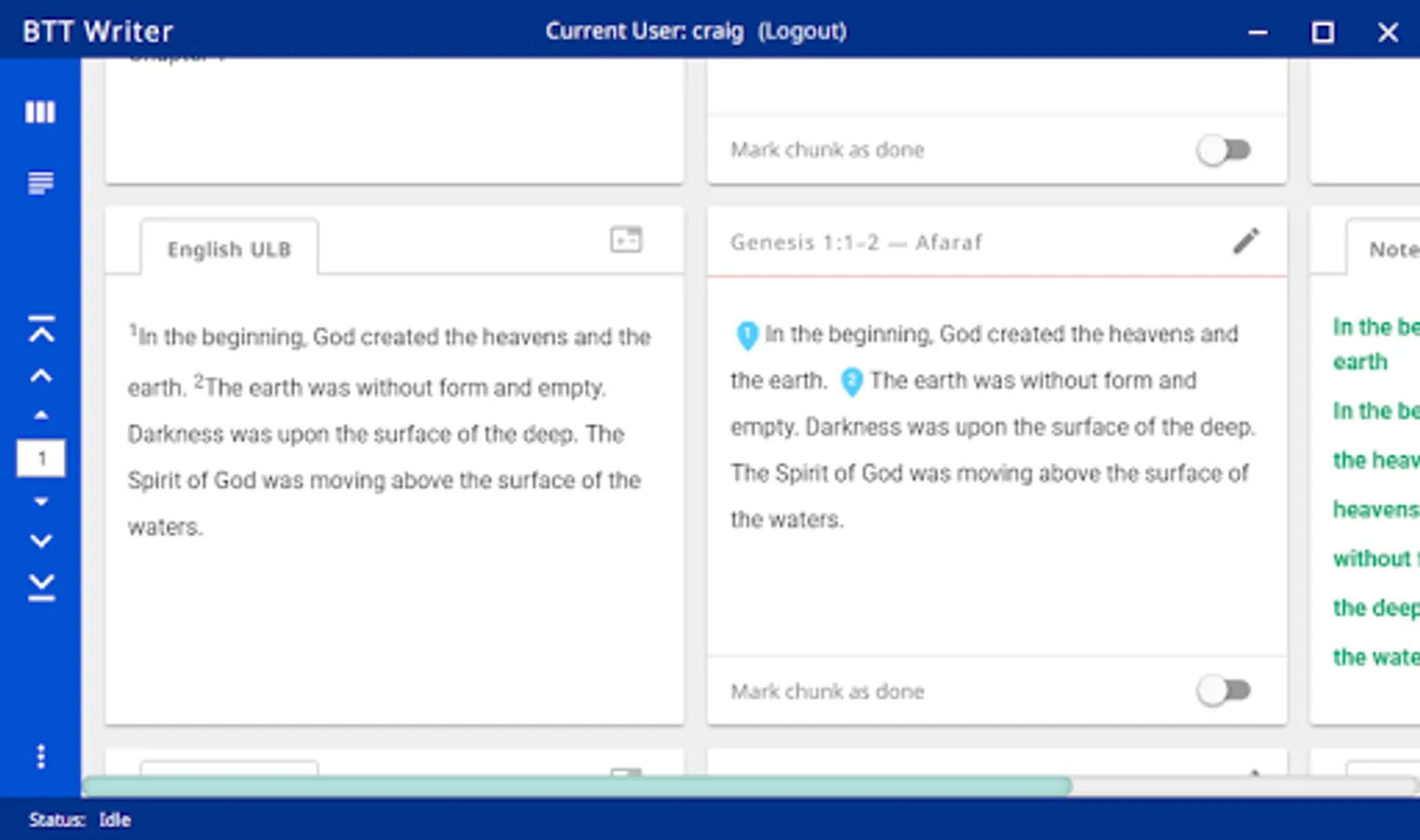Click the 'In the beginning' green note link

tap(1375, 328)
